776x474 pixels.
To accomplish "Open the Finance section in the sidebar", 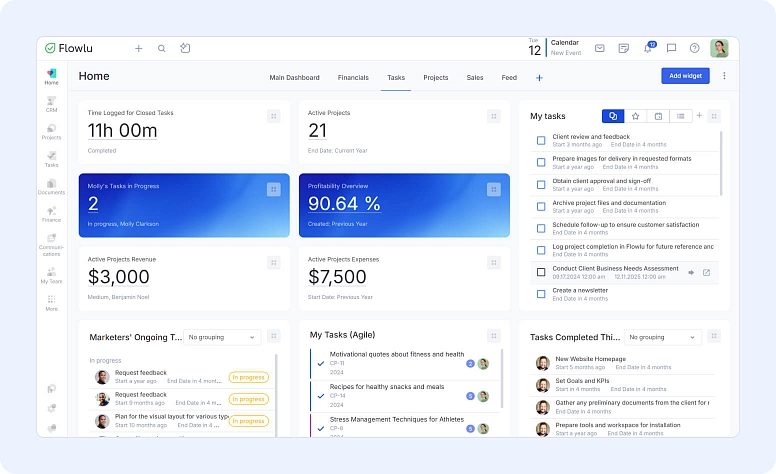I will click(x=51, y=213).
